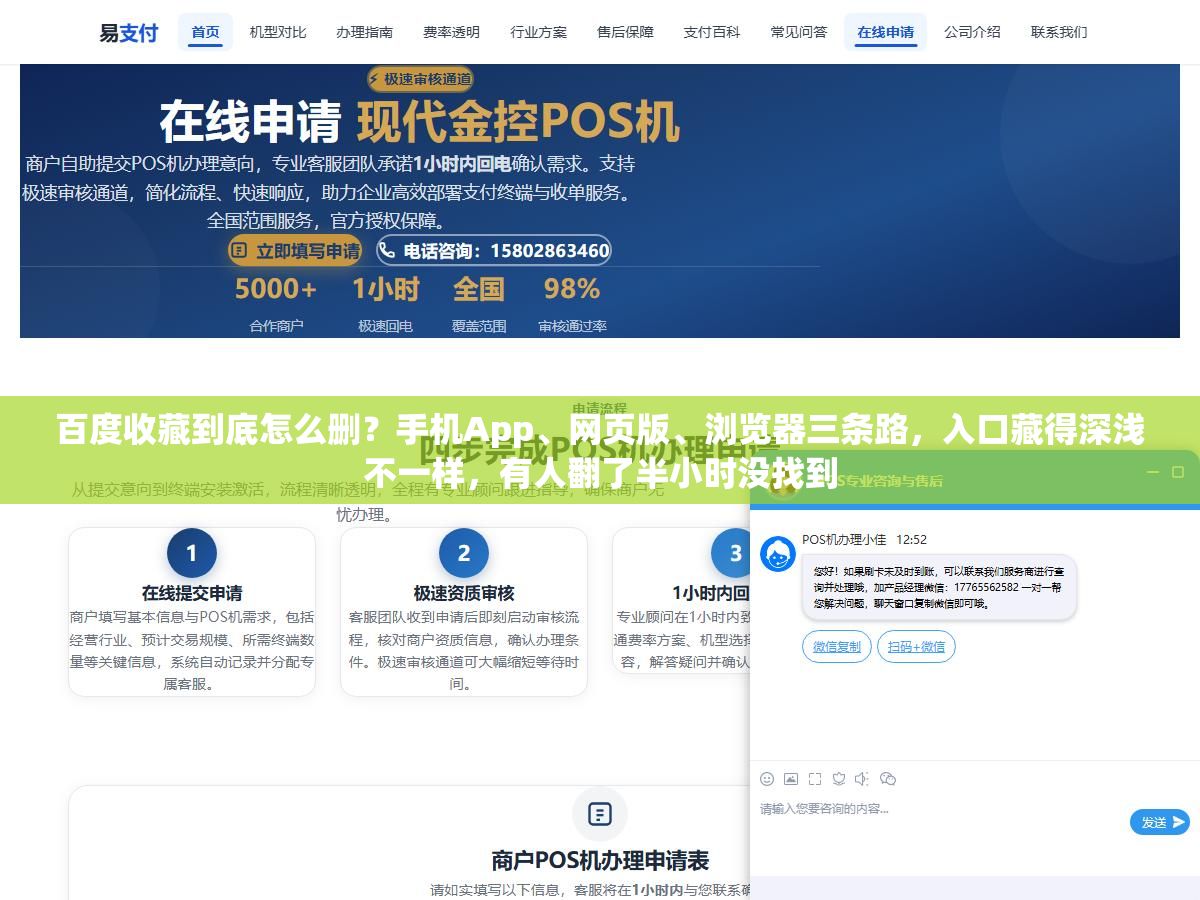This screenshot has height=900, width=1200.
Task: Minimize the chat widget with the dash icon
Action: pyautogui.click(x=1152, y=472)
